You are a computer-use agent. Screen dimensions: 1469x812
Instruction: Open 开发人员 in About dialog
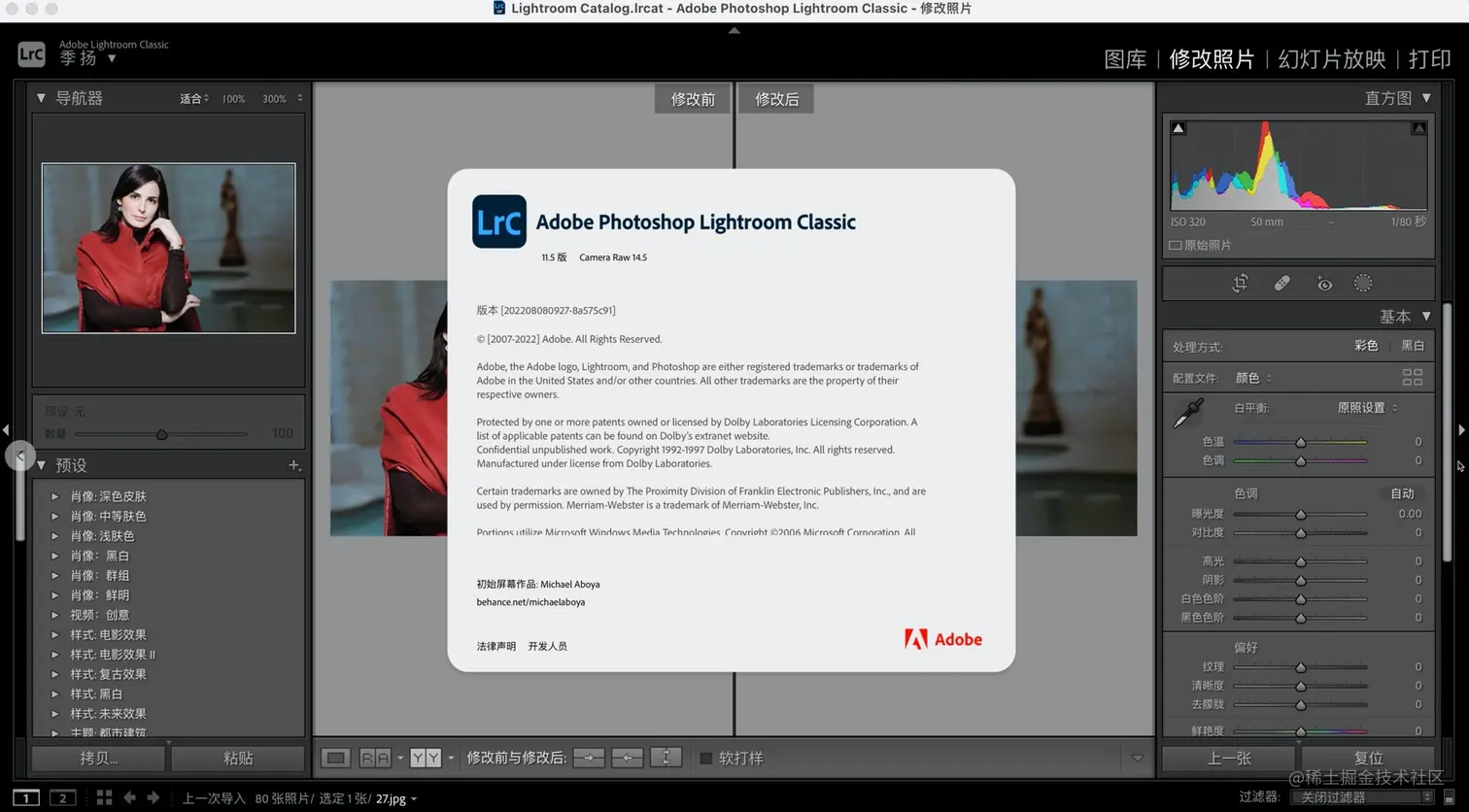tap(548, 646)
